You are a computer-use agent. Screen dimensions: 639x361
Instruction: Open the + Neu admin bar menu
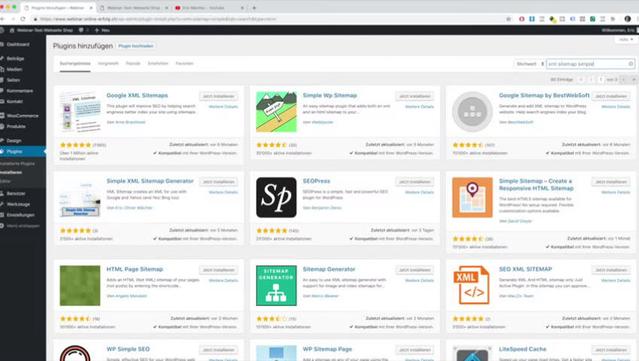pos(102,30)
